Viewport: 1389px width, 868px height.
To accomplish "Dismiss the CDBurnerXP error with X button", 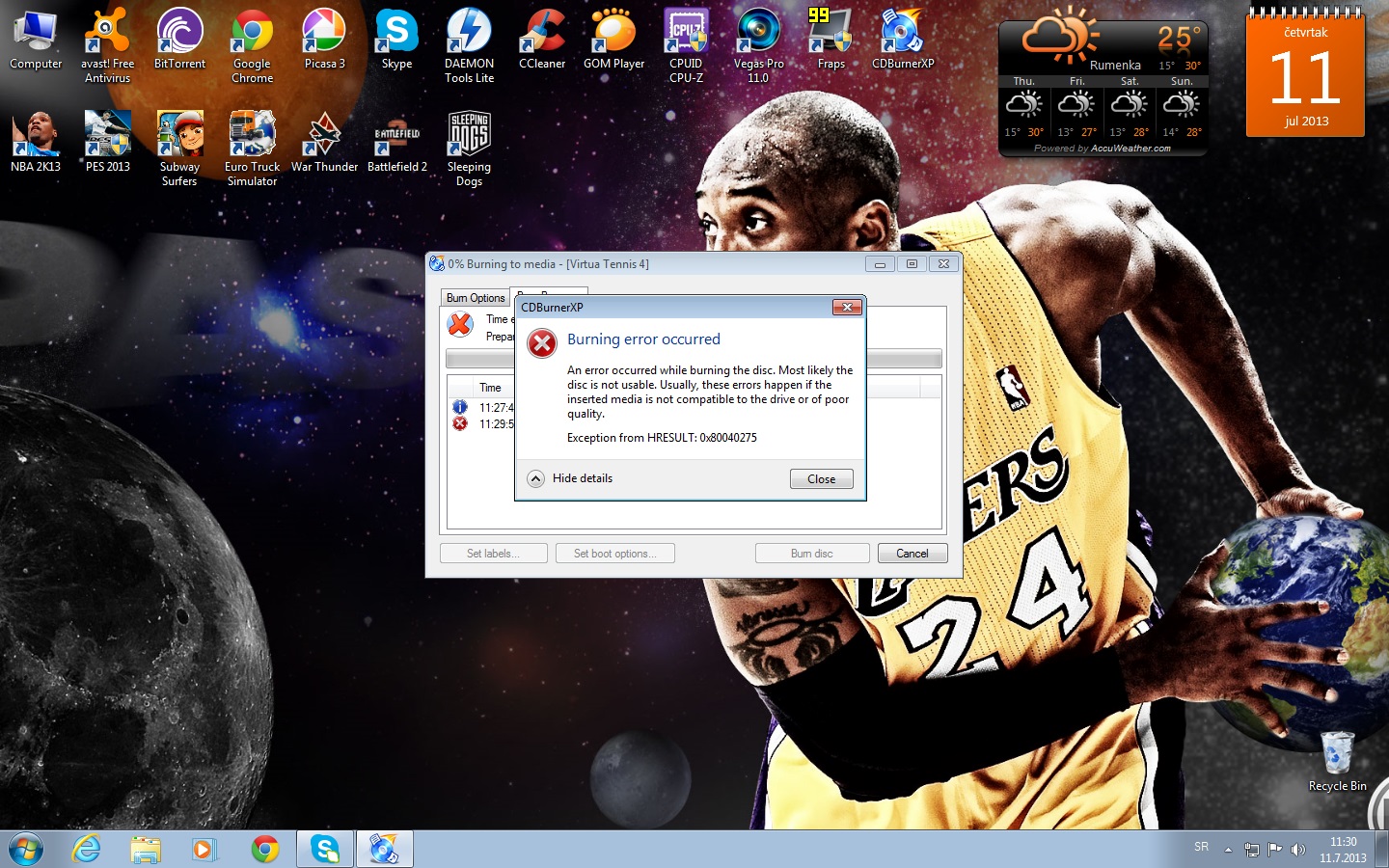I will [846, 307].
